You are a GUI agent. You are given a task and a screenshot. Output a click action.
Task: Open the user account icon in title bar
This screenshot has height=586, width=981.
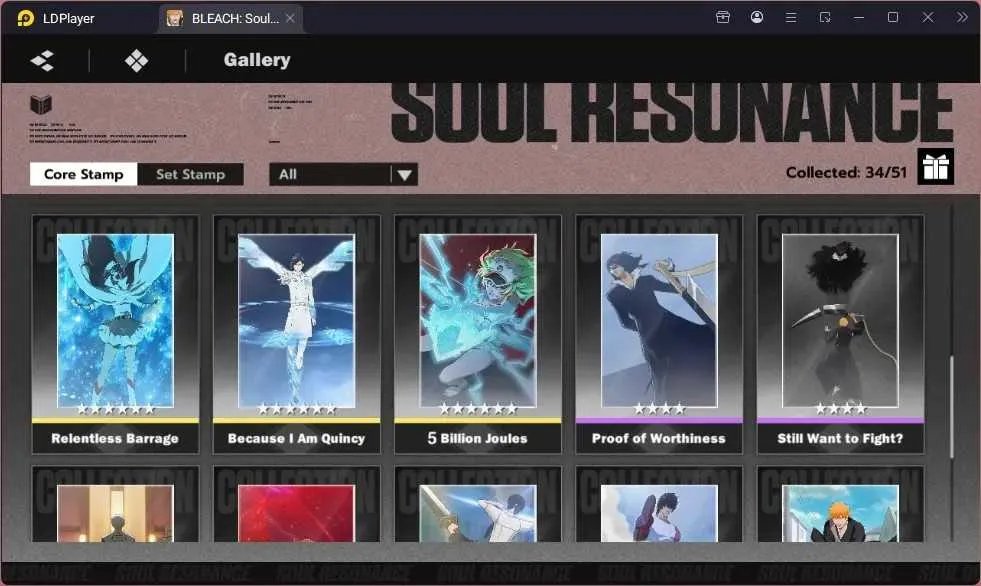(x=756, y=18)
